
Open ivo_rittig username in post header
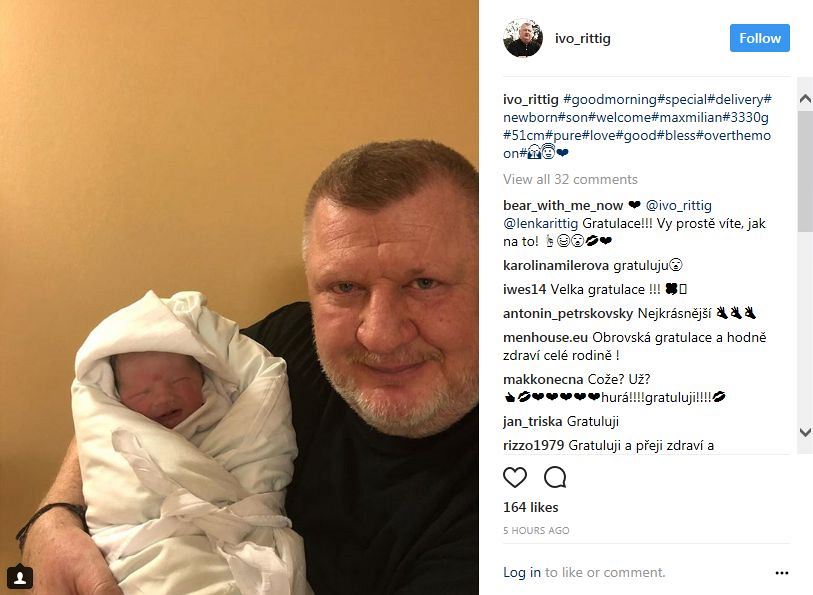(x=583, y=39)
